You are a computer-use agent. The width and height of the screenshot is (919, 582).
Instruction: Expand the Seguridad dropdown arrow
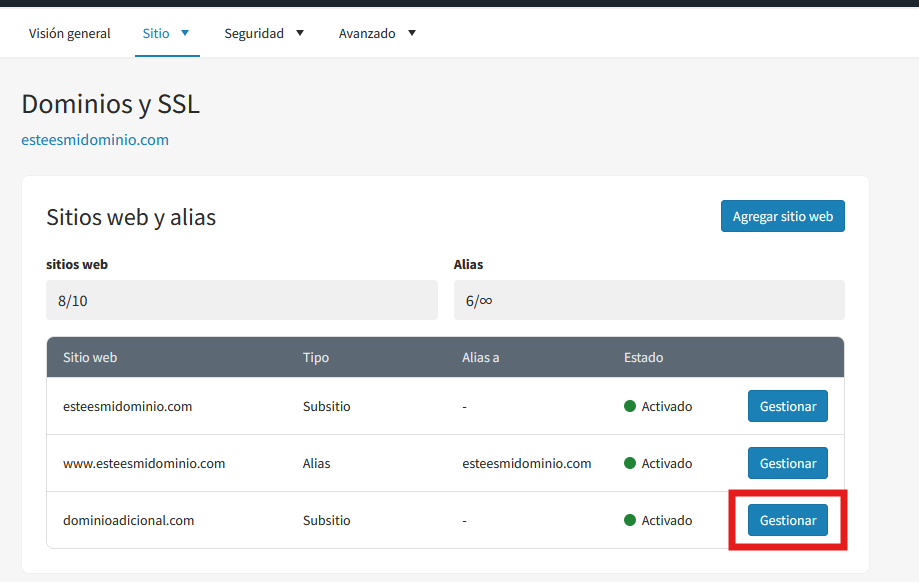(299, 33)
